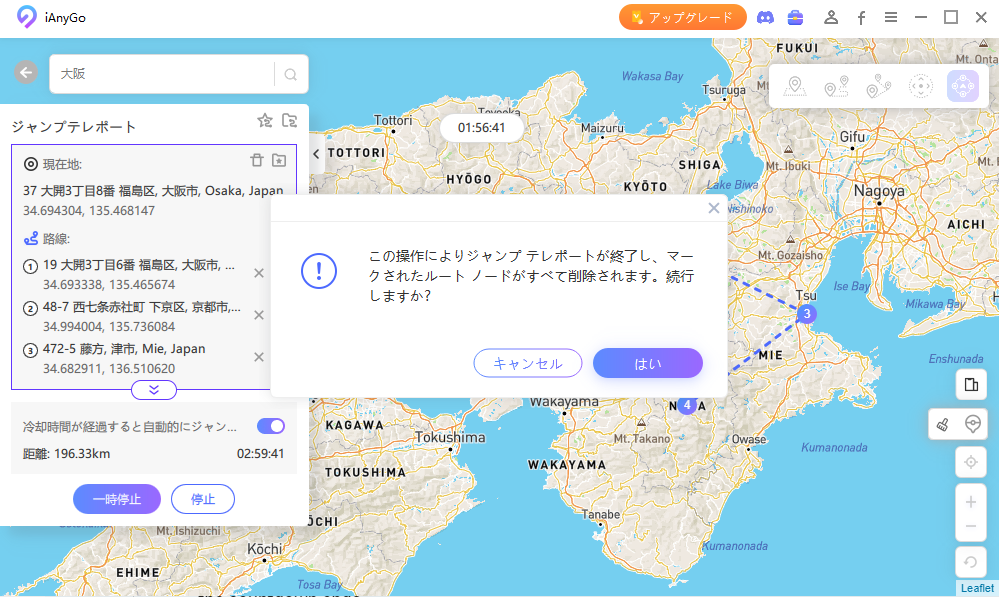Close the confirmation dialog with X
The width and height of the screenshot is (999, 597).
pyautogui.click(x=713, y=208)
